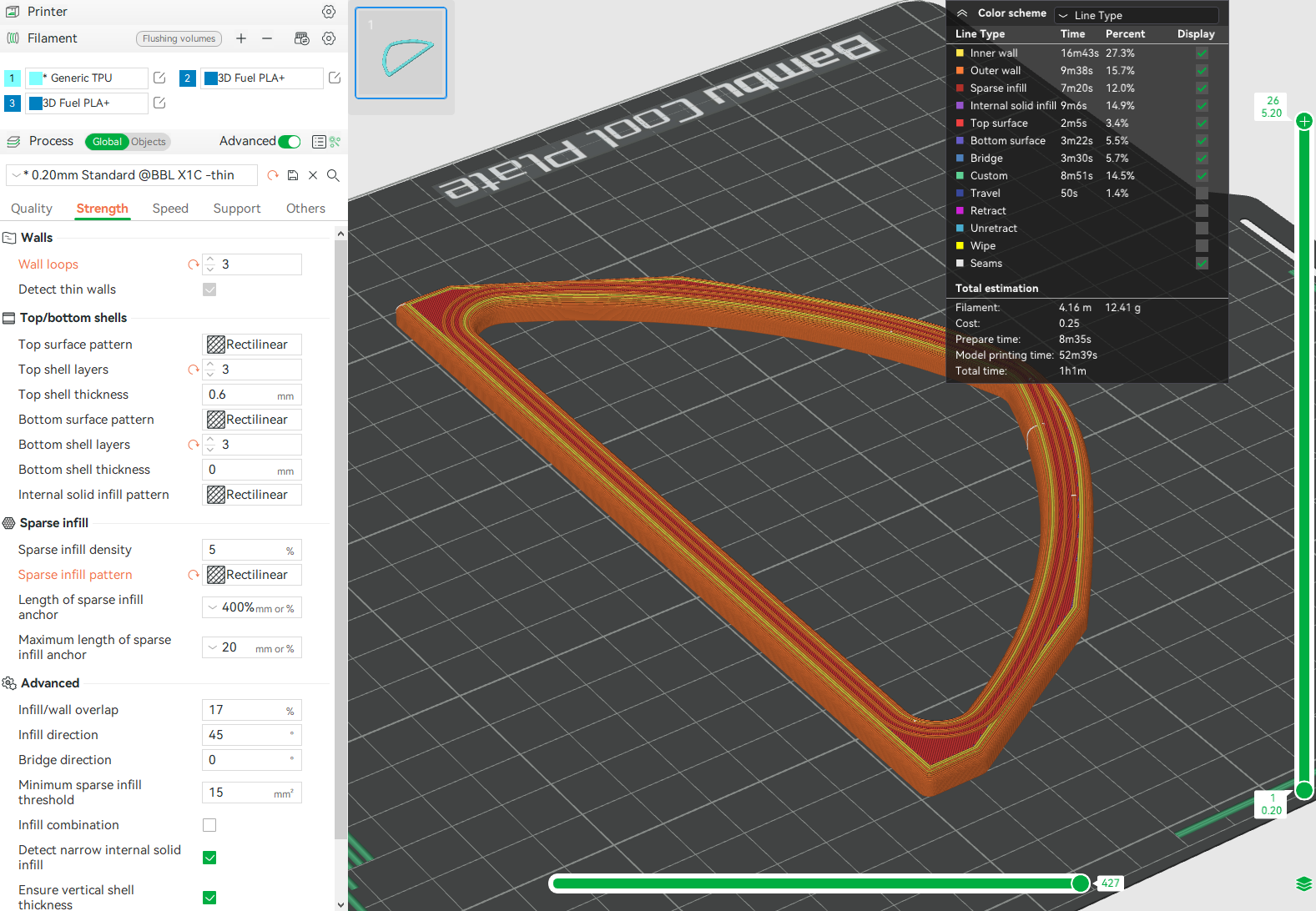Click the Flushing volumes button

click(x=179, y=38)
